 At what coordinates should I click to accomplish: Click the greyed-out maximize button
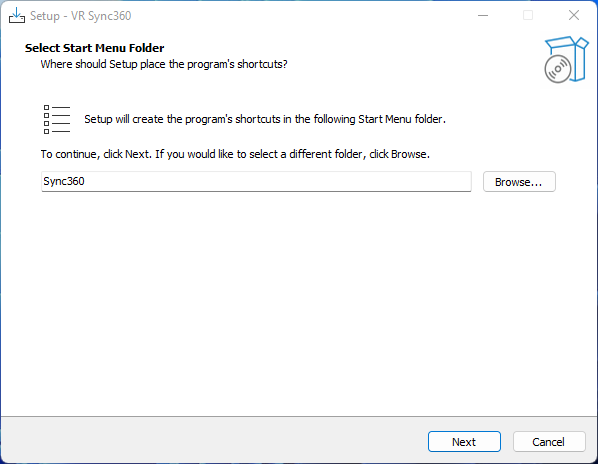[x=528, y=16]
